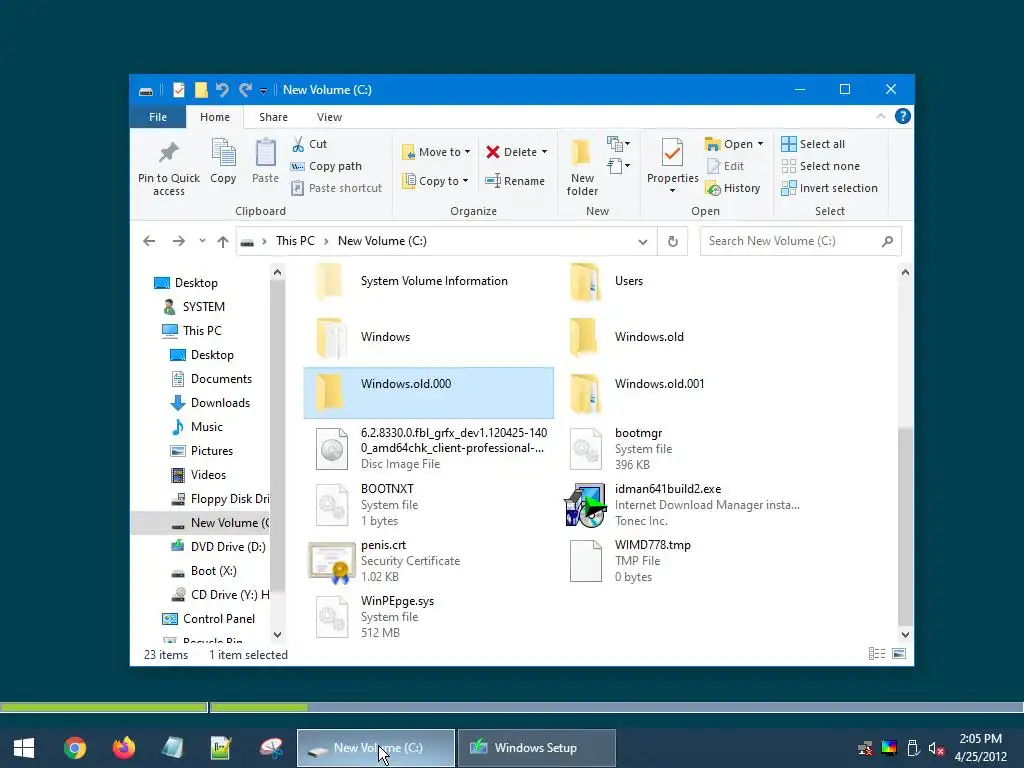
Task: Switch to the Share tab
Action: pos(273,117)
